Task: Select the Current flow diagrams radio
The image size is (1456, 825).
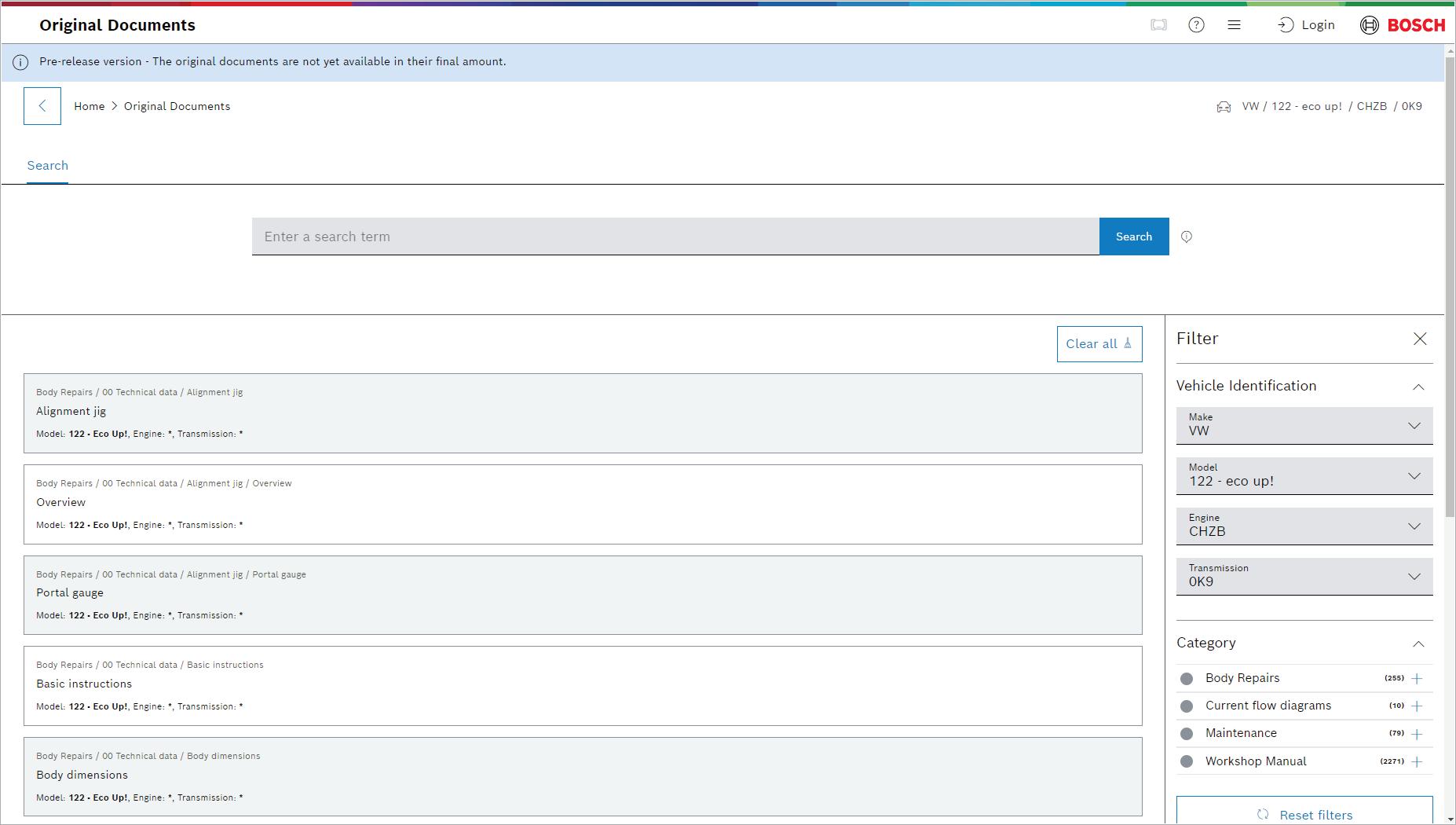Action: tap(1187, 706)
